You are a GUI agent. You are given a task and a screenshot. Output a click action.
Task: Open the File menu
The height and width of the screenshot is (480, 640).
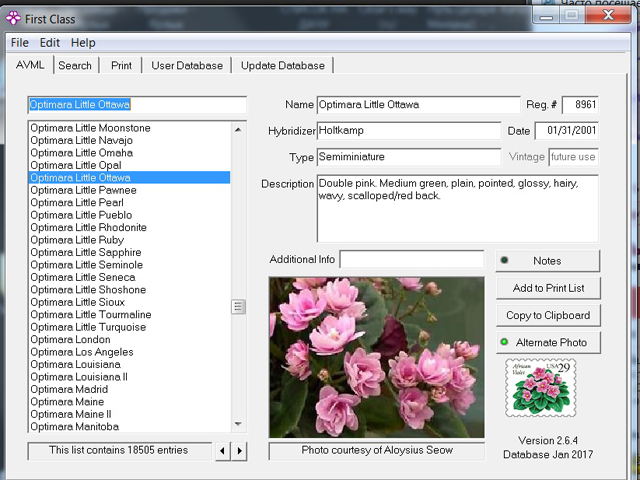pyautogui.click(x=20, y=42)
